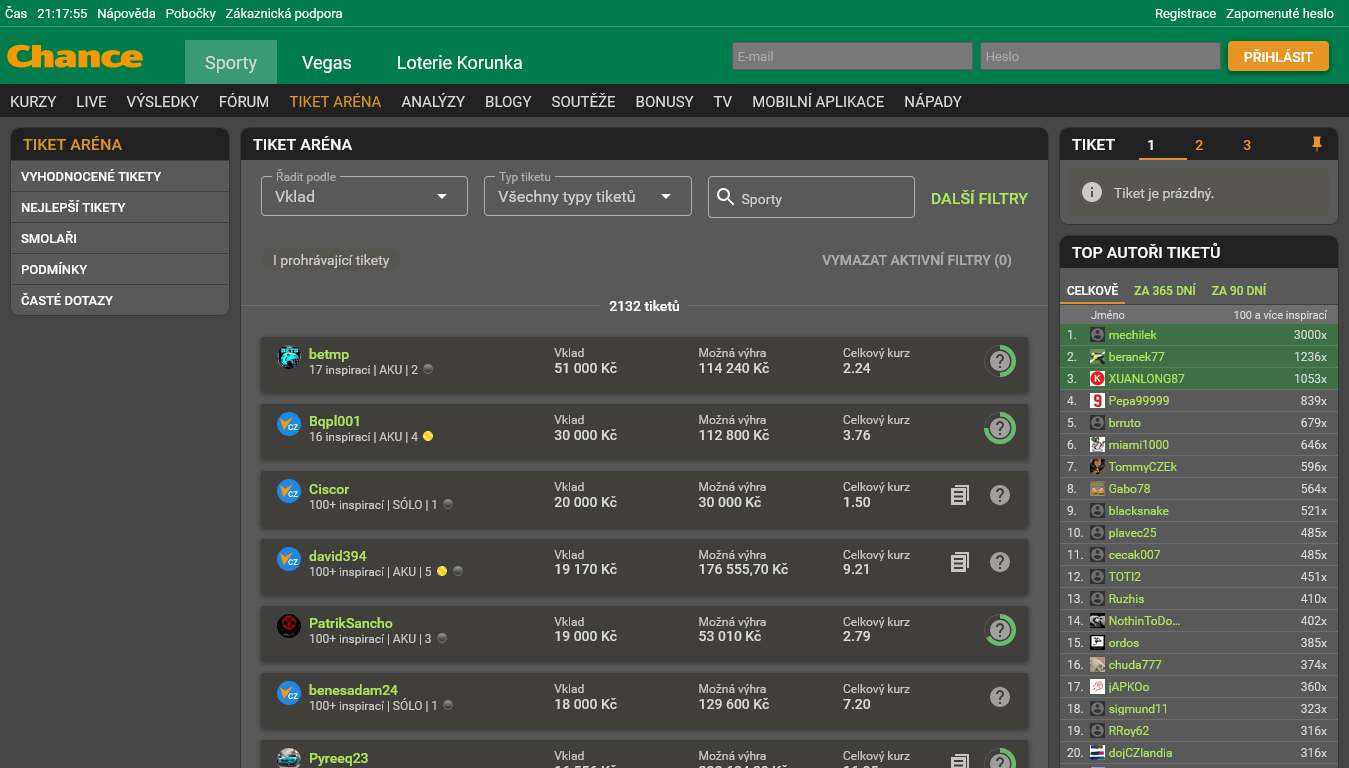Open 'VYHODNOCENÉ TIKETY' in sidebar
This screenshot has height=768, width=1349.
click(120, 176)
